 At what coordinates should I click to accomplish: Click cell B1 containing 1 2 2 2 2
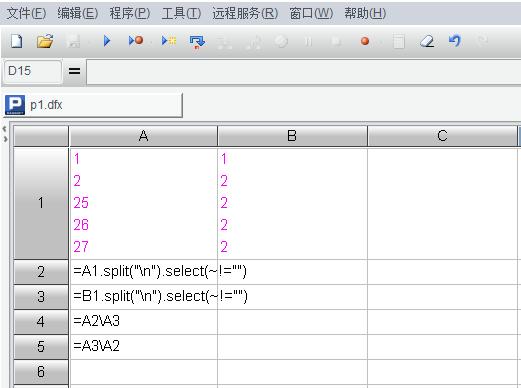(292, 203)
